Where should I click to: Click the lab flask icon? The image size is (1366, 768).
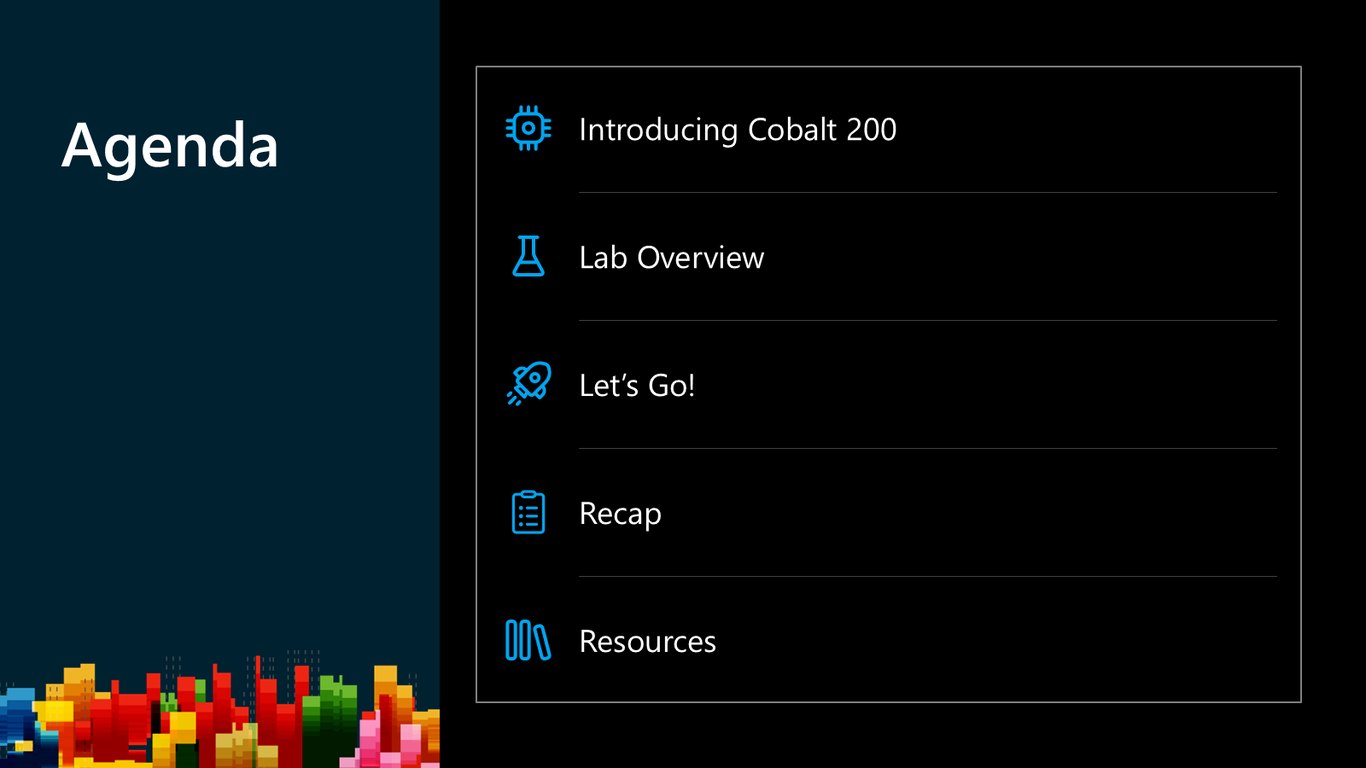coord(528,257)
